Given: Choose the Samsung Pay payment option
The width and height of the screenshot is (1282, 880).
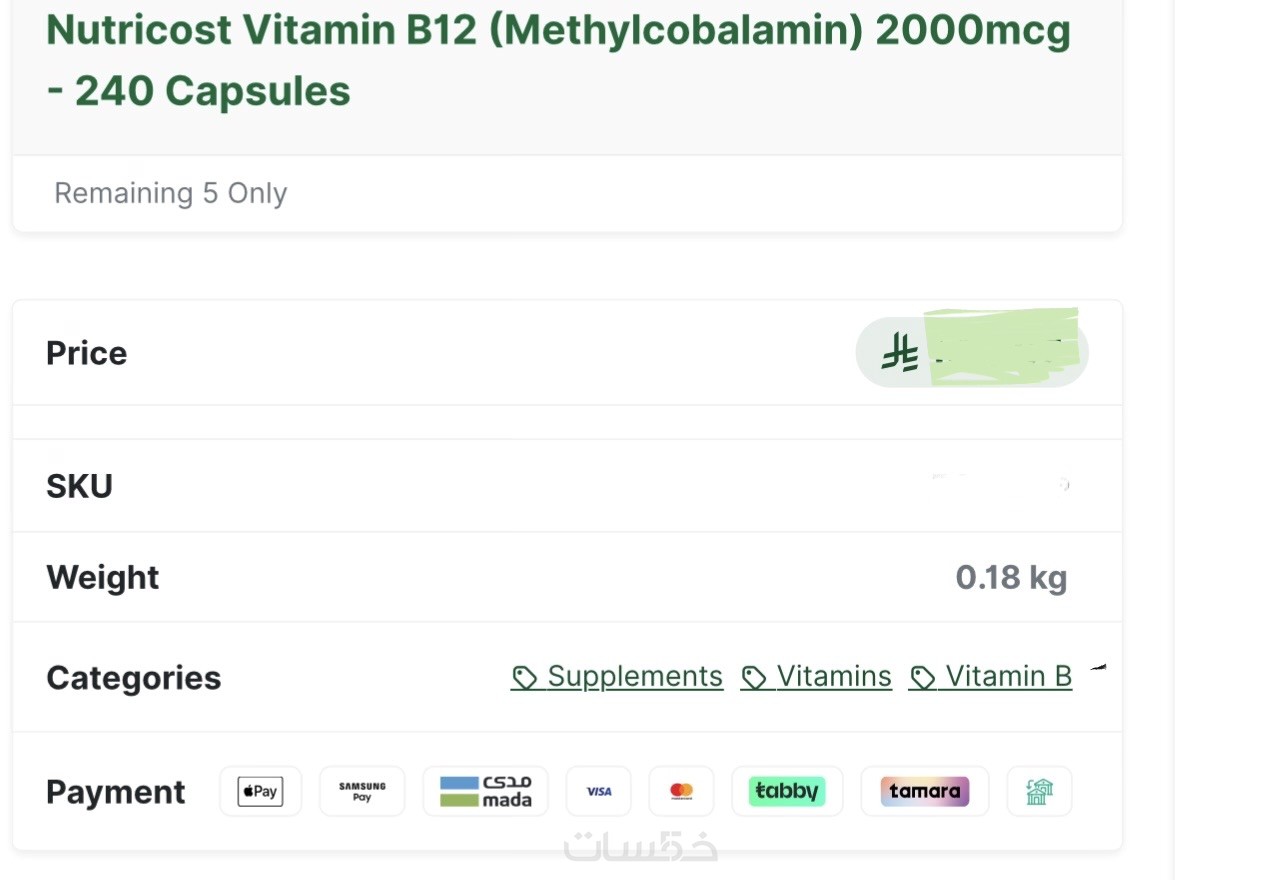Looking at the screenshot, I should (x=362, y=792).
